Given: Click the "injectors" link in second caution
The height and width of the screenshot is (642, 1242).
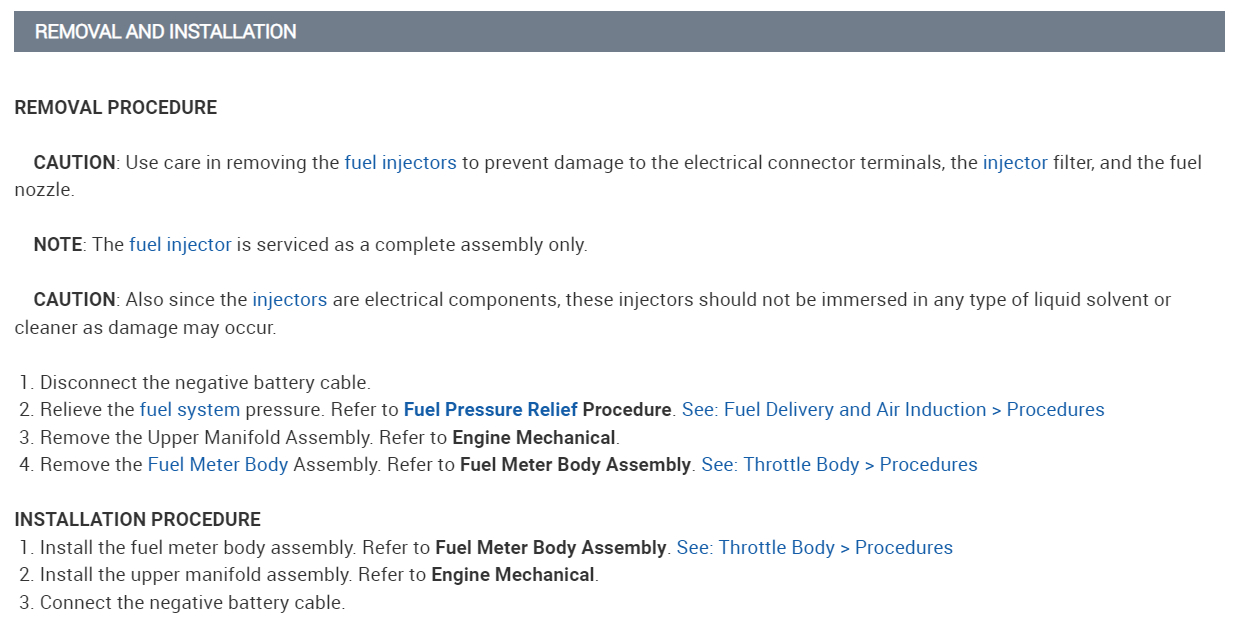Looking at the screenshot, I should 289,300.
